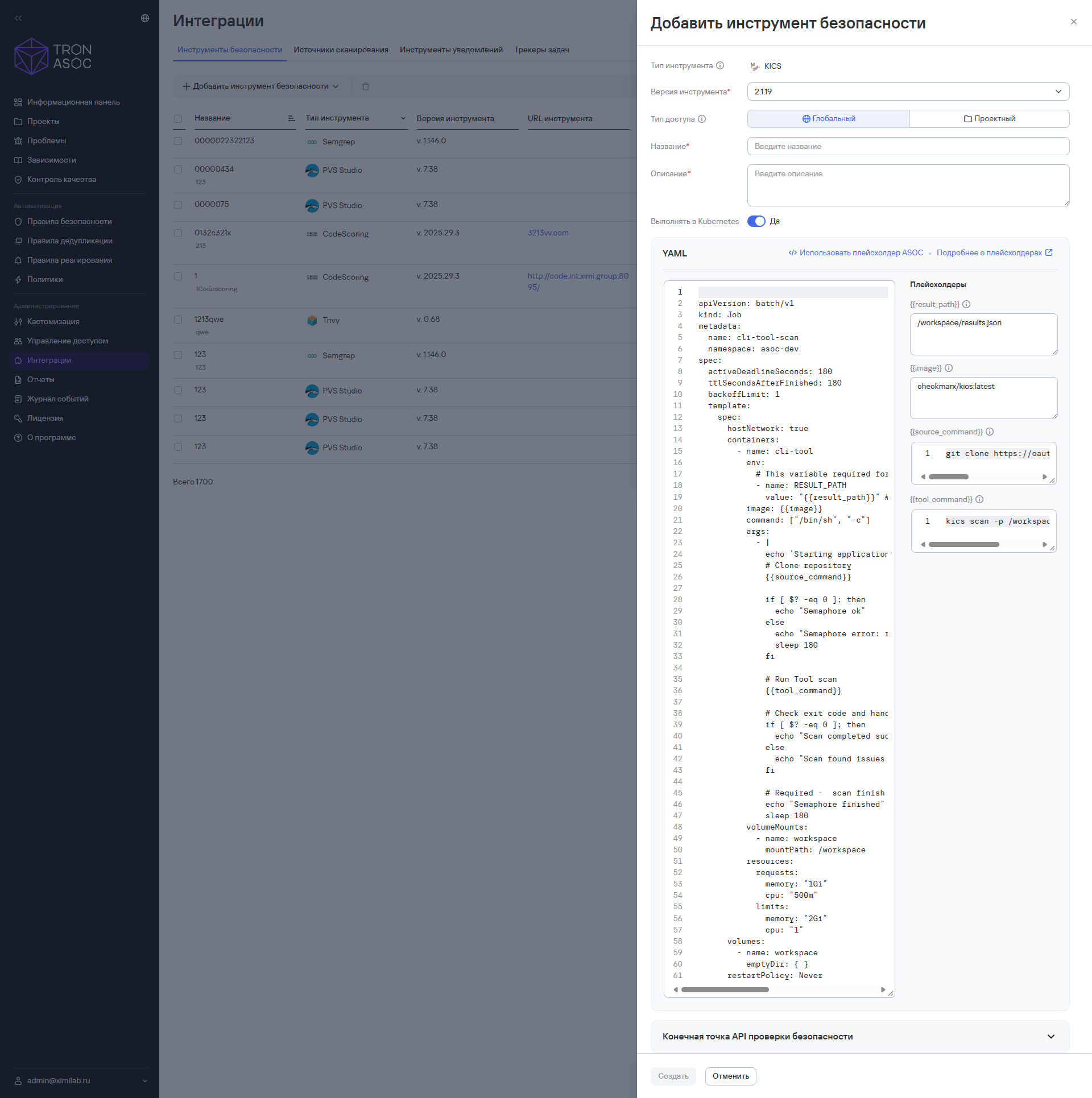Open Добавить инструмент безопасности dropdown button
The width and height of the screenshot is (1092, 1098).
(x=260, y=86)
